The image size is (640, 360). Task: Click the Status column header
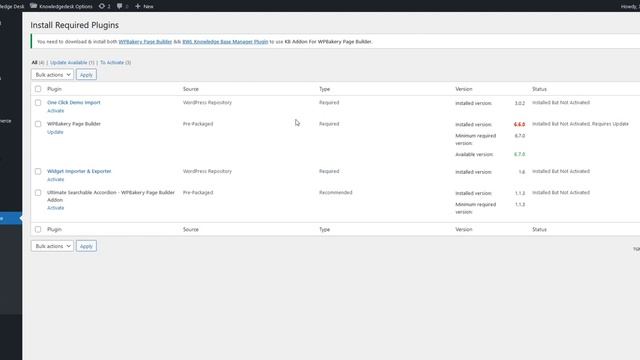[x=539, y=89]
